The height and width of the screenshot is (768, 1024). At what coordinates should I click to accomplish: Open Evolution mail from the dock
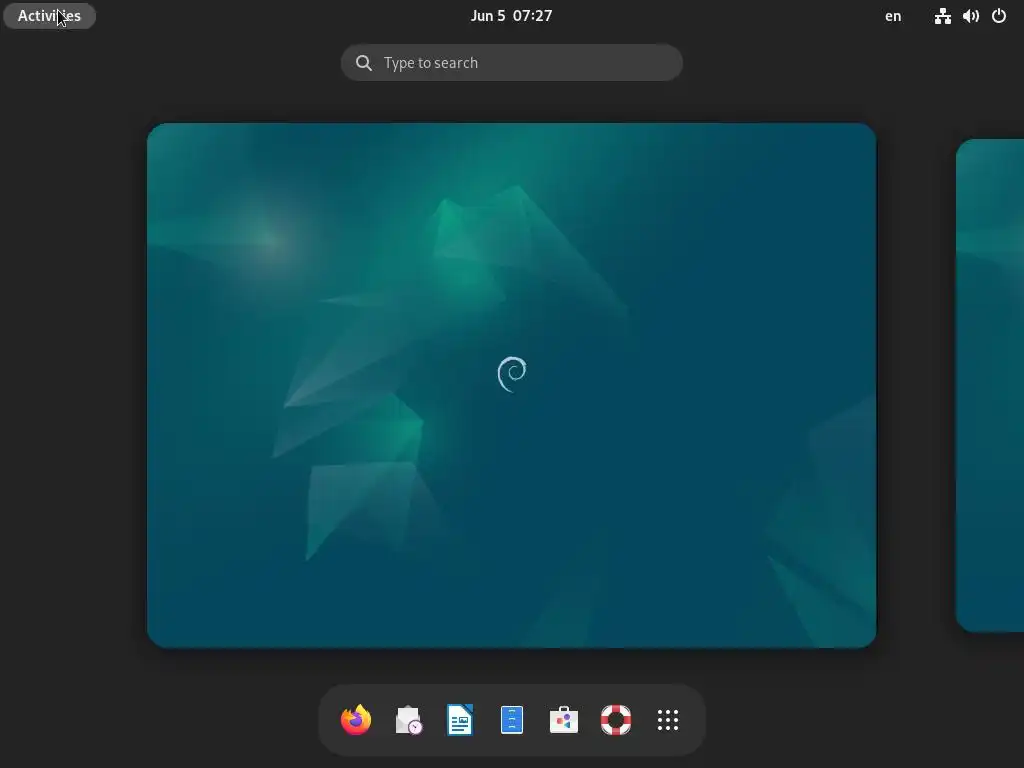(408, 720)
